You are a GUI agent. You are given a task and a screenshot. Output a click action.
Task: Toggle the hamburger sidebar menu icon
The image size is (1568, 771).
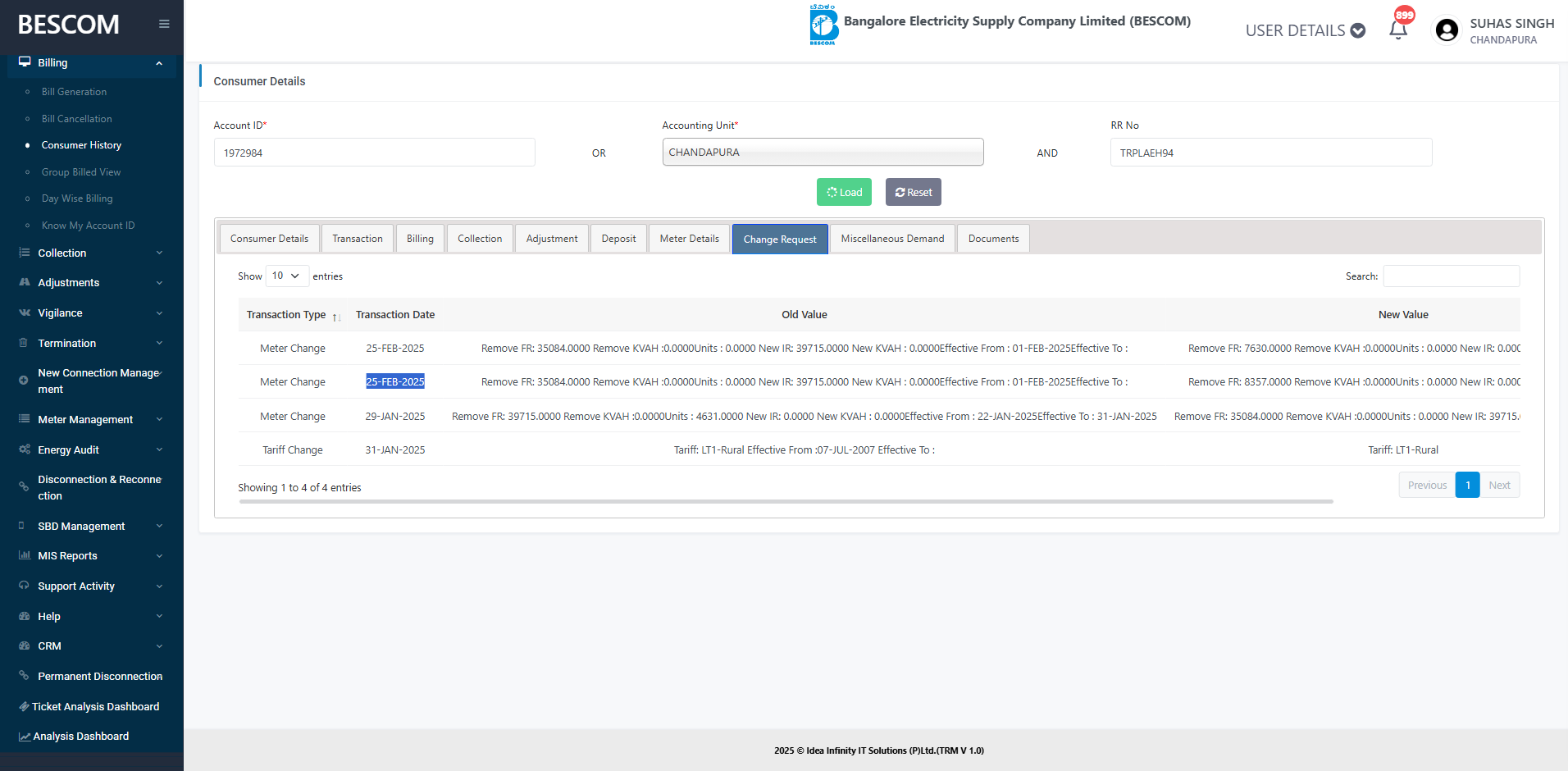point(164,24)
